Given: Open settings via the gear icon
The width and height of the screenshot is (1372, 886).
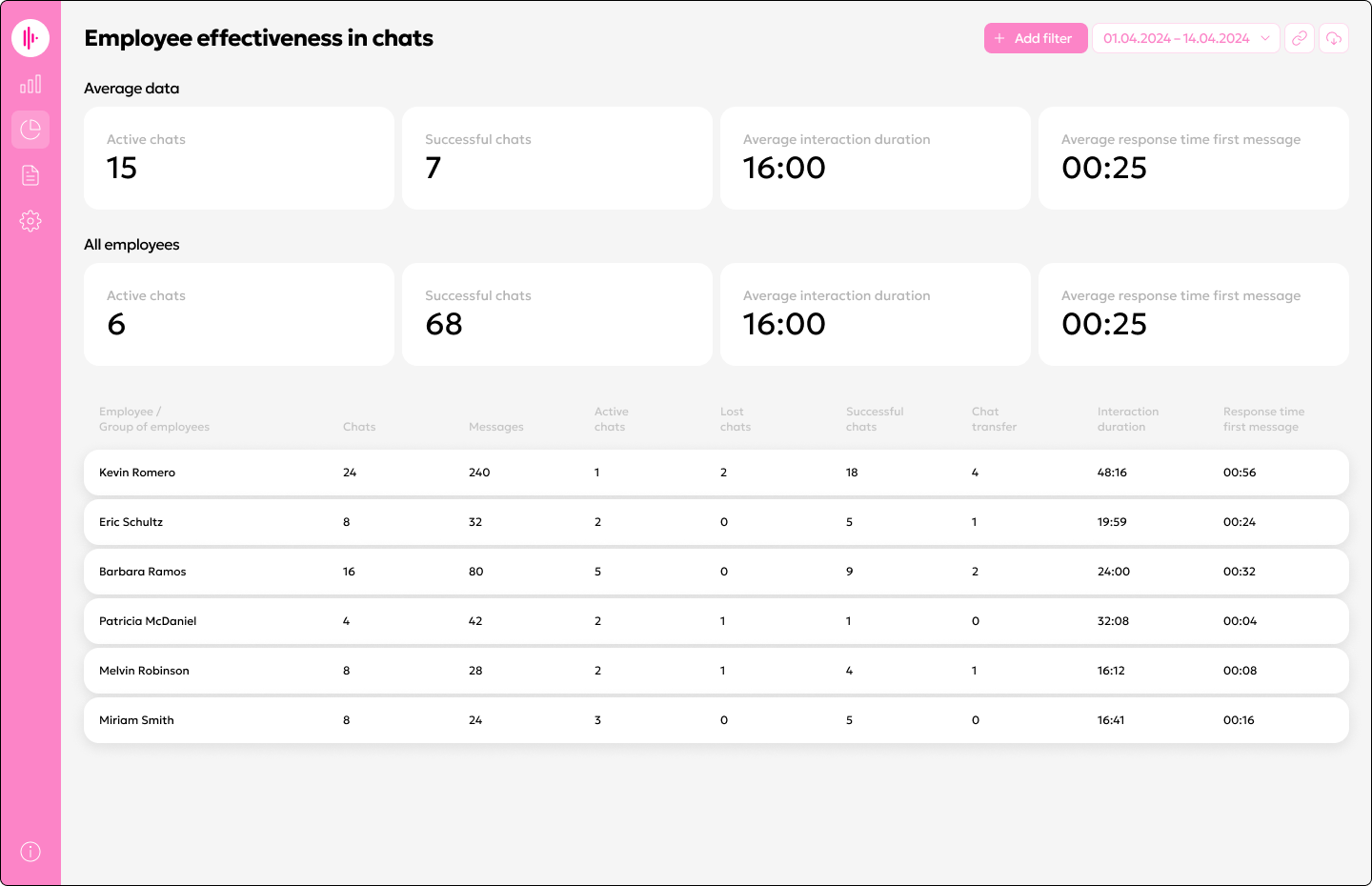Looking at the screenshot, I should (30, 221).
